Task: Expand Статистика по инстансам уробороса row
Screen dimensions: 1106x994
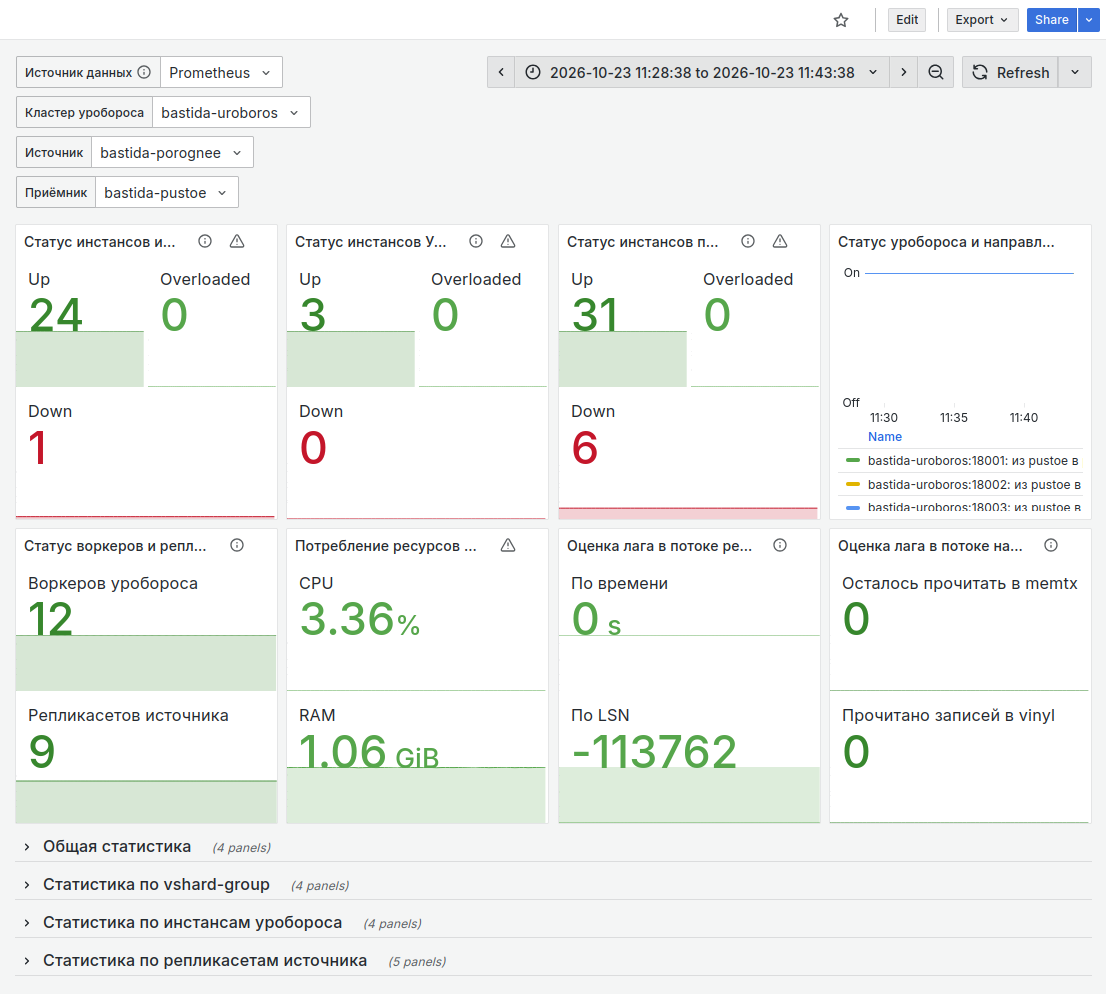Action: 192,923
